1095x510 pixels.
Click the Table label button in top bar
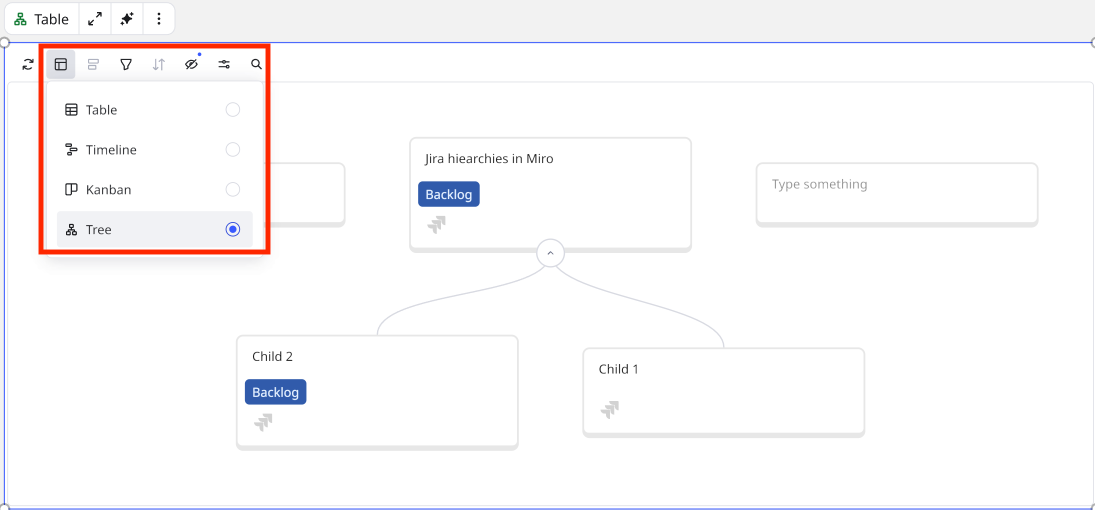tap(42, 19)
